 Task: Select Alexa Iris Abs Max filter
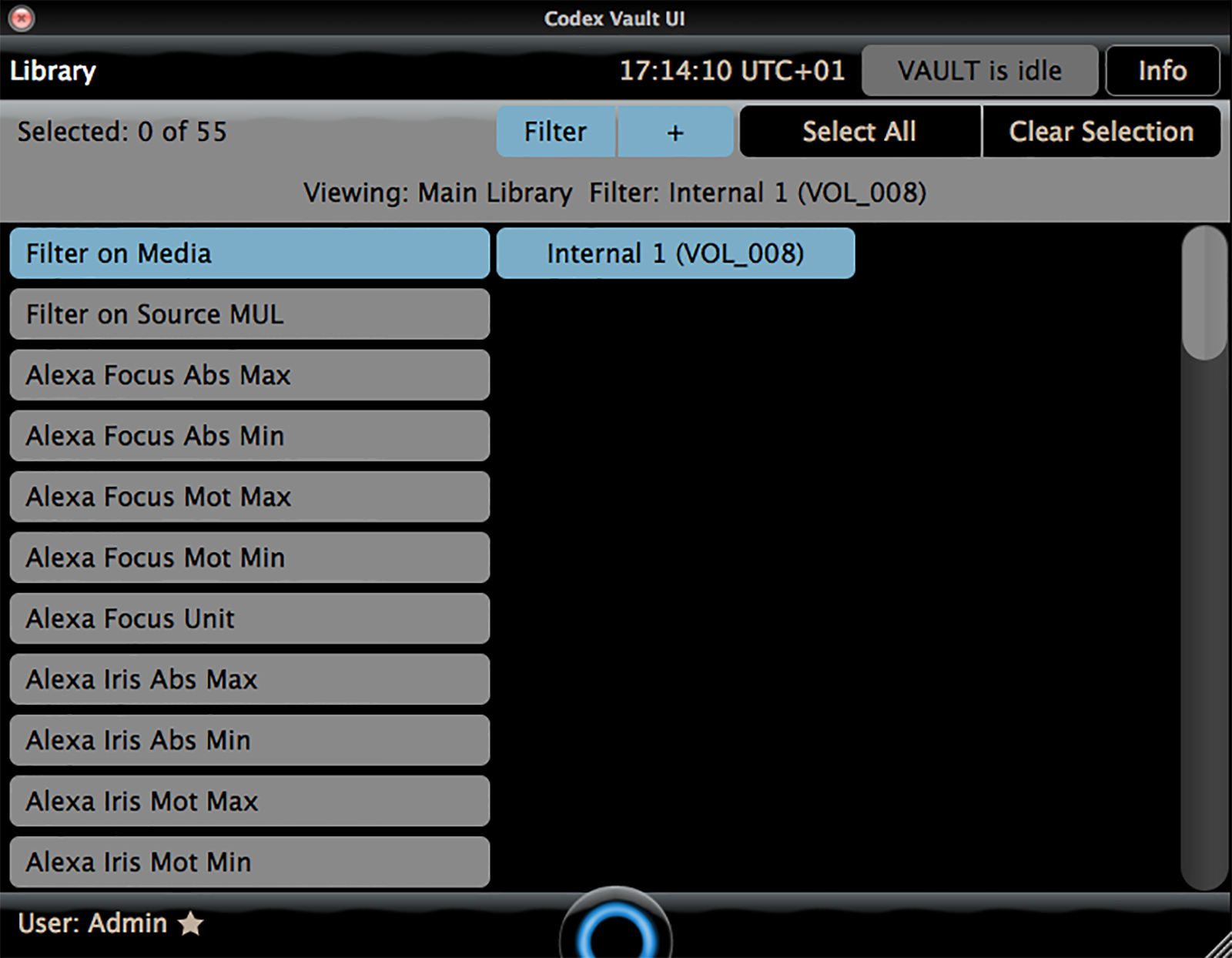coord(249,679)
